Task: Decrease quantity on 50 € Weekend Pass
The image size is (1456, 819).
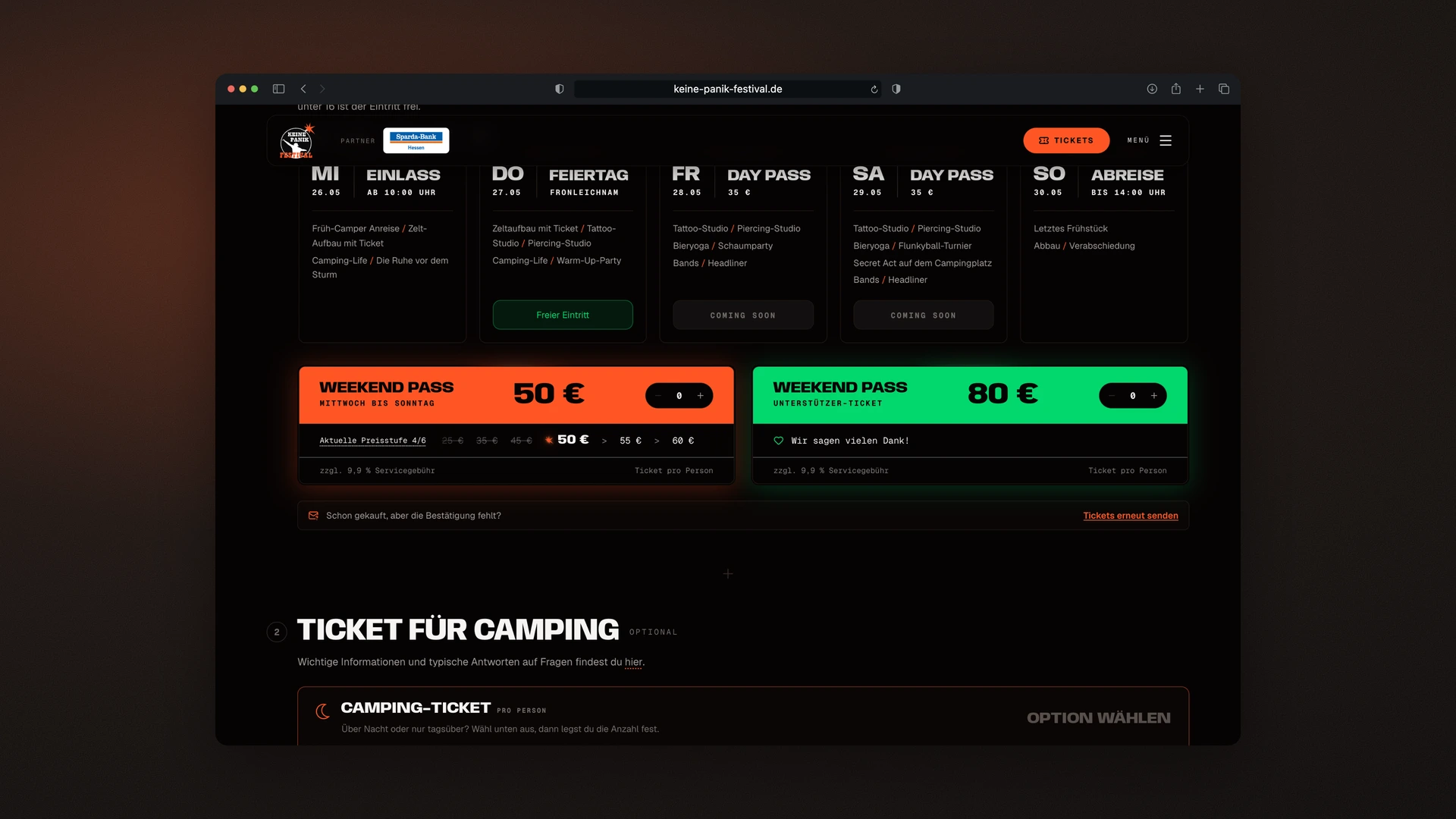Action: [658, 396]
